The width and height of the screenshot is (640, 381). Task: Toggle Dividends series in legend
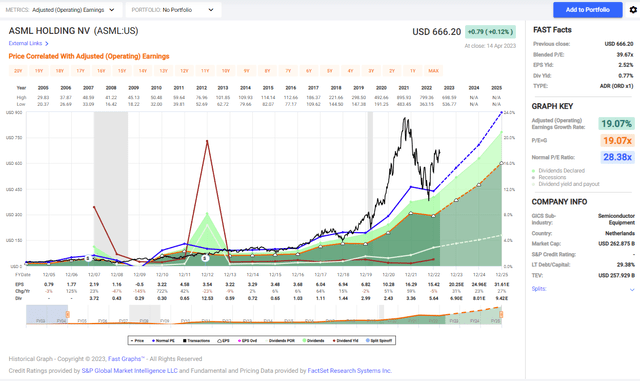tap(313, 341)
